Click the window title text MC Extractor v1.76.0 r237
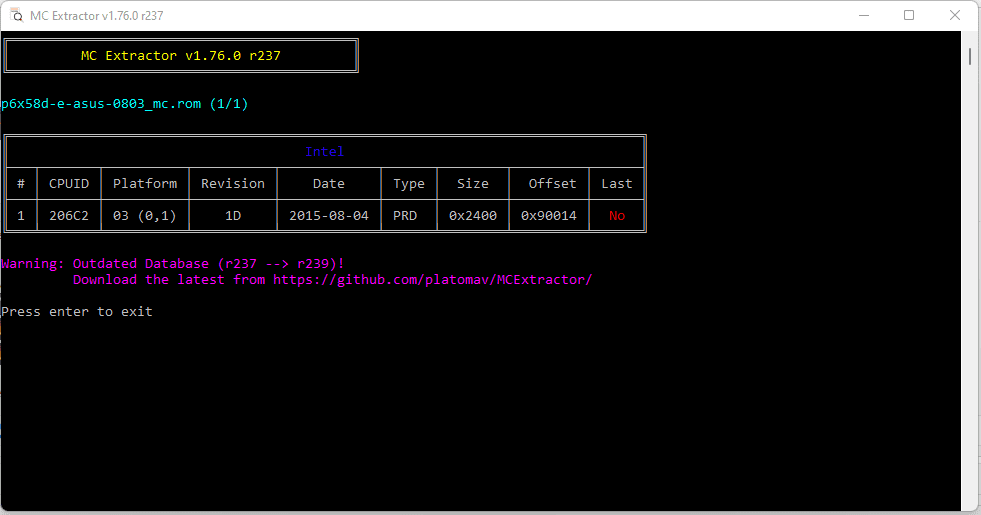The image size is (981, 515). pos(97,16)
